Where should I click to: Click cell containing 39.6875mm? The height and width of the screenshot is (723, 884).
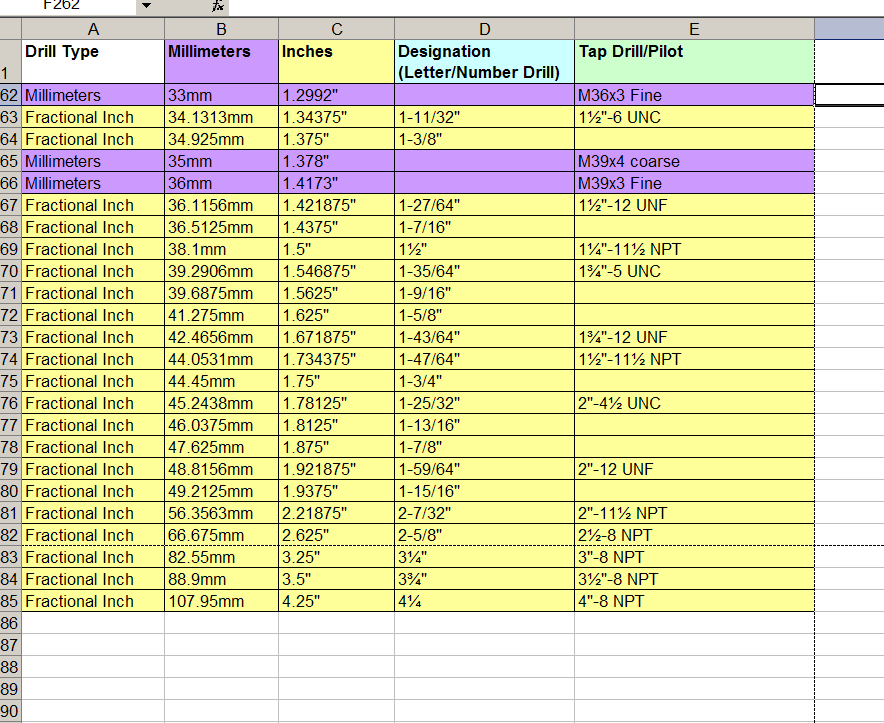point(222,293)
